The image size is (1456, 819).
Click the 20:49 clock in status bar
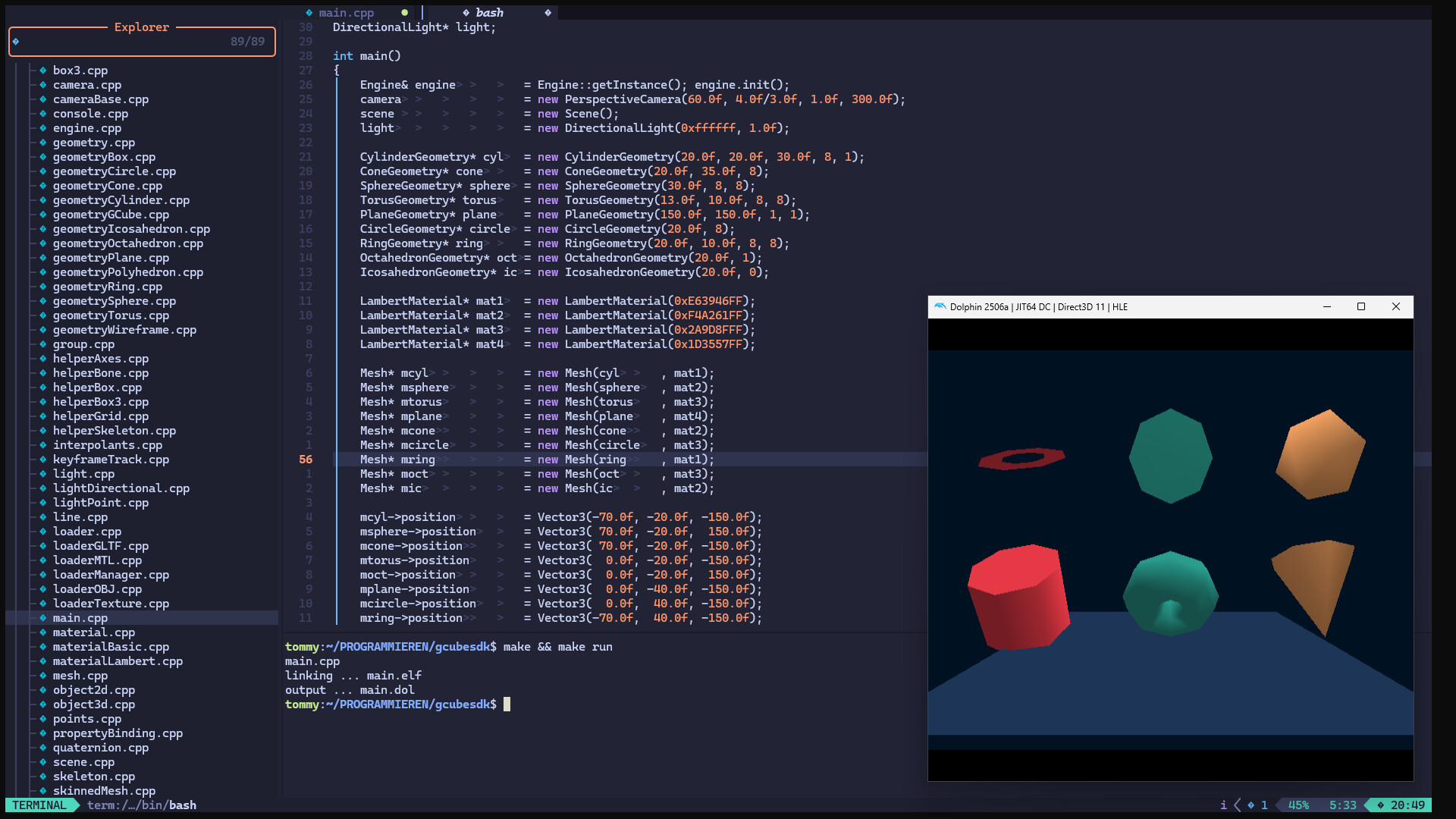[1407, 805]
